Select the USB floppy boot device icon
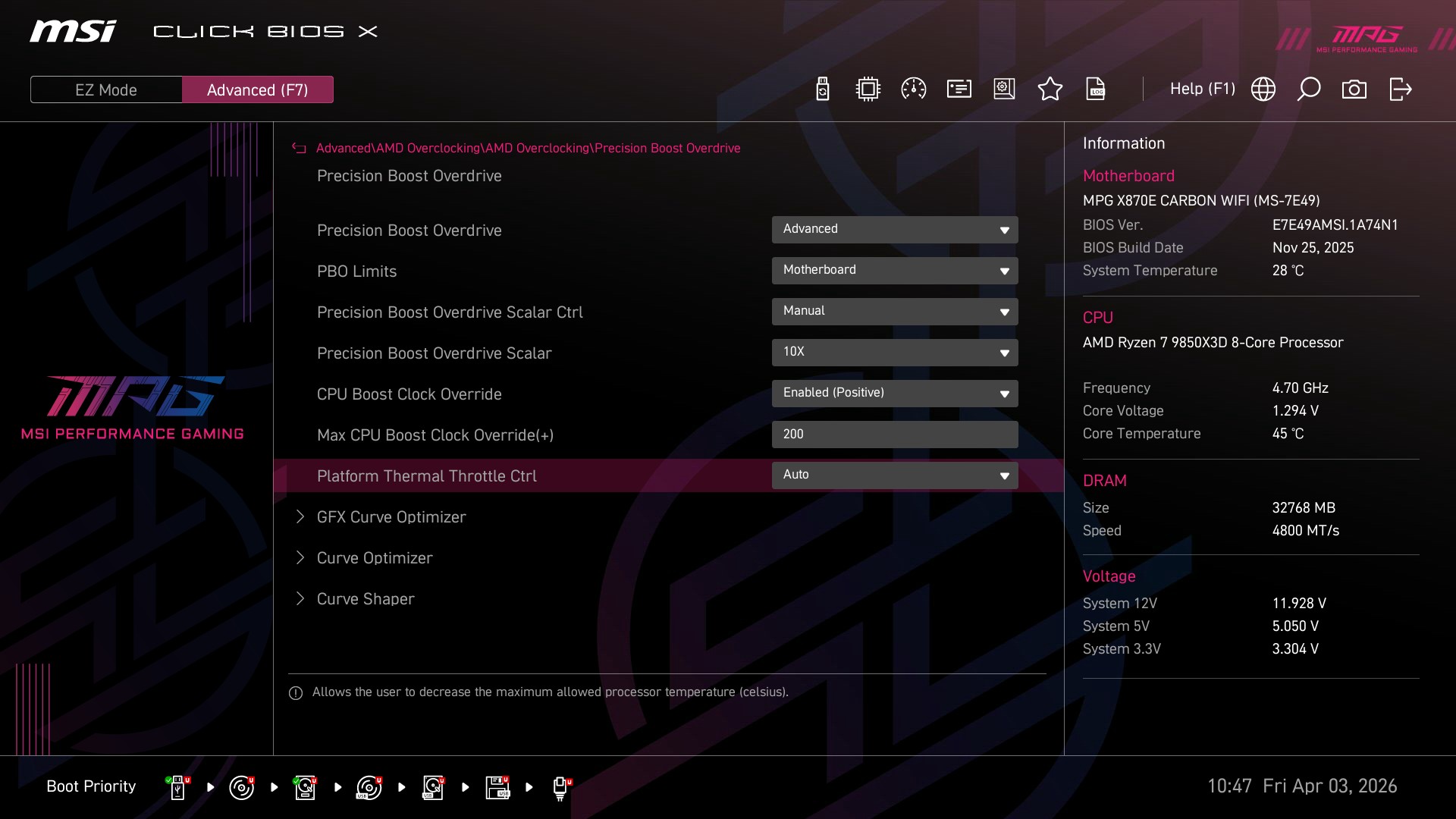 point(497,787)
